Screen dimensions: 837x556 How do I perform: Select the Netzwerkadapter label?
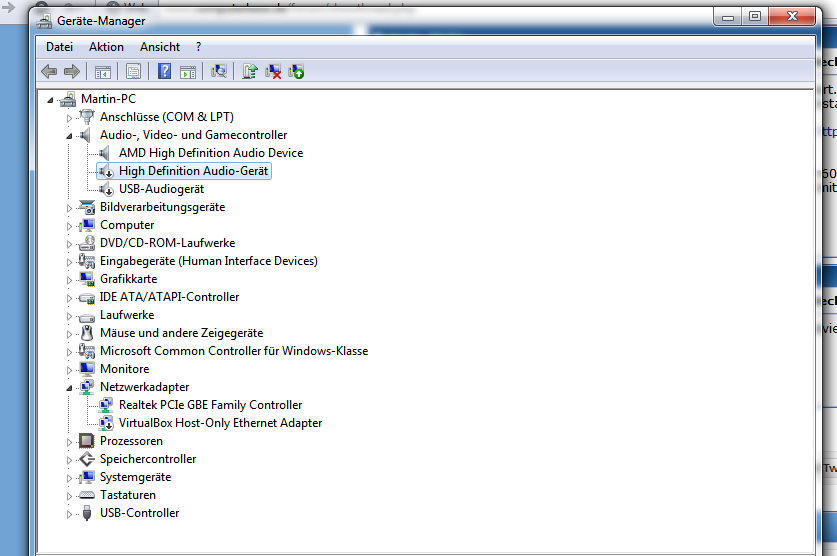(x=145, y=387)
